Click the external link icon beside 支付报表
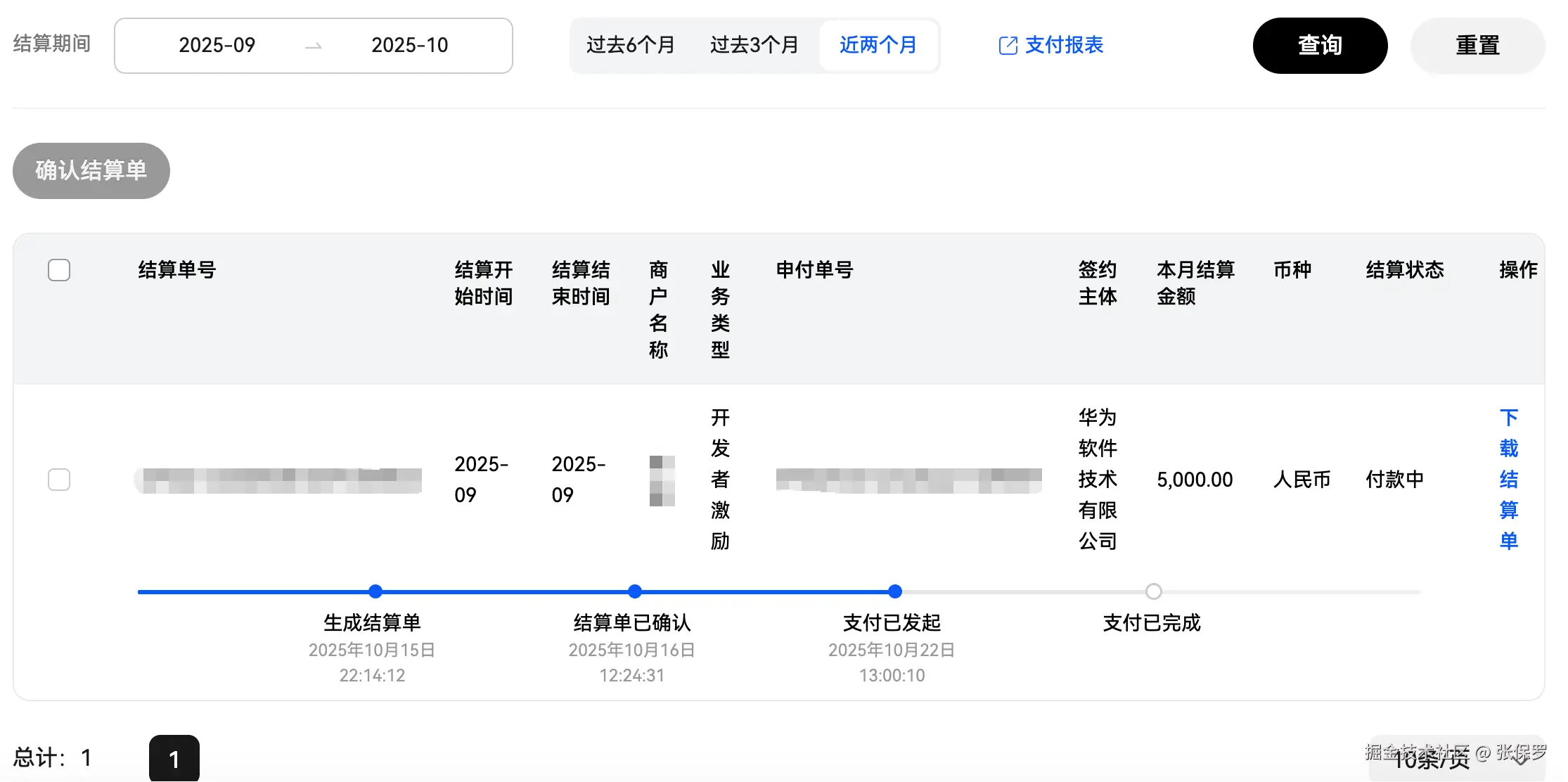1568x782 pixels. tap(1008, 45)
